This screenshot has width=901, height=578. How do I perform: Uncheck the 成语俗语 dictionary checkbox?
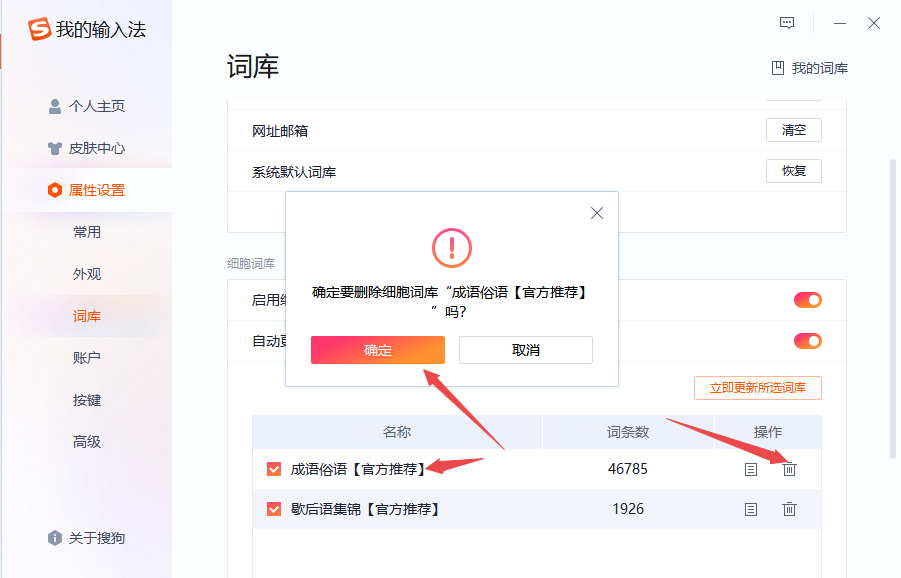coord(274,469)
